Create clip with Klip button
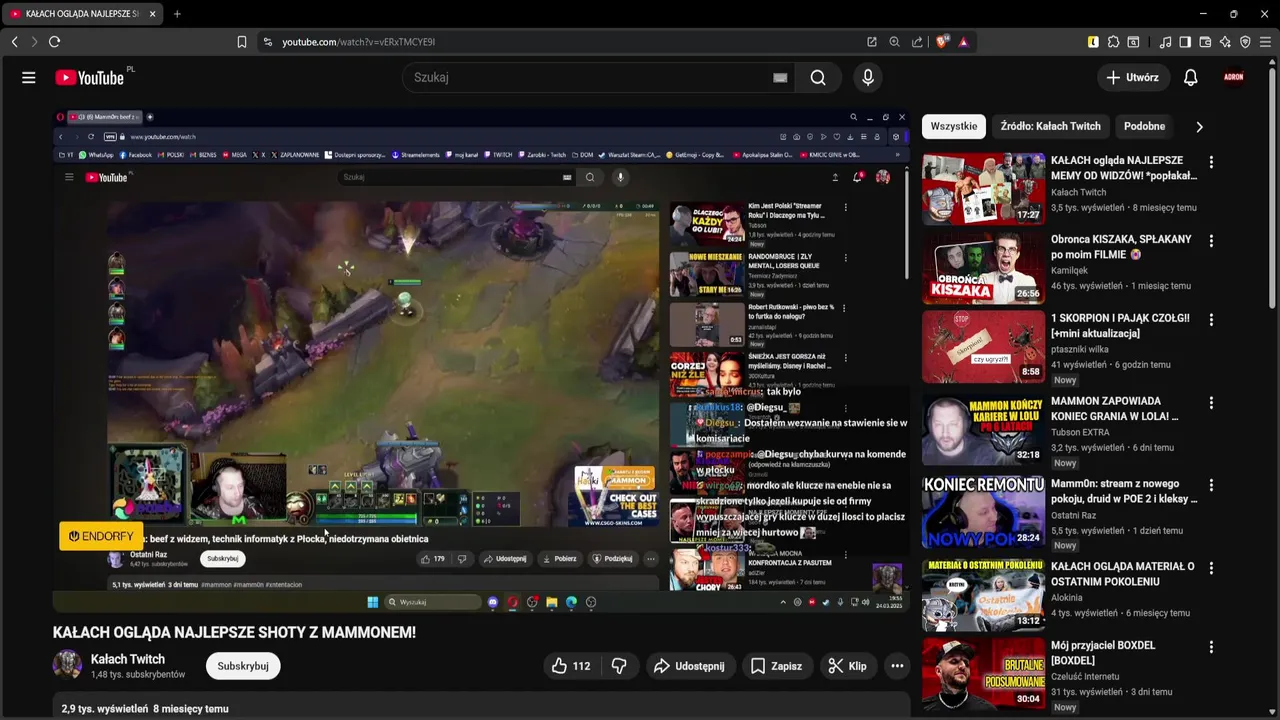Viewport: 1280px width, 720px height. [x=847, y=666]
